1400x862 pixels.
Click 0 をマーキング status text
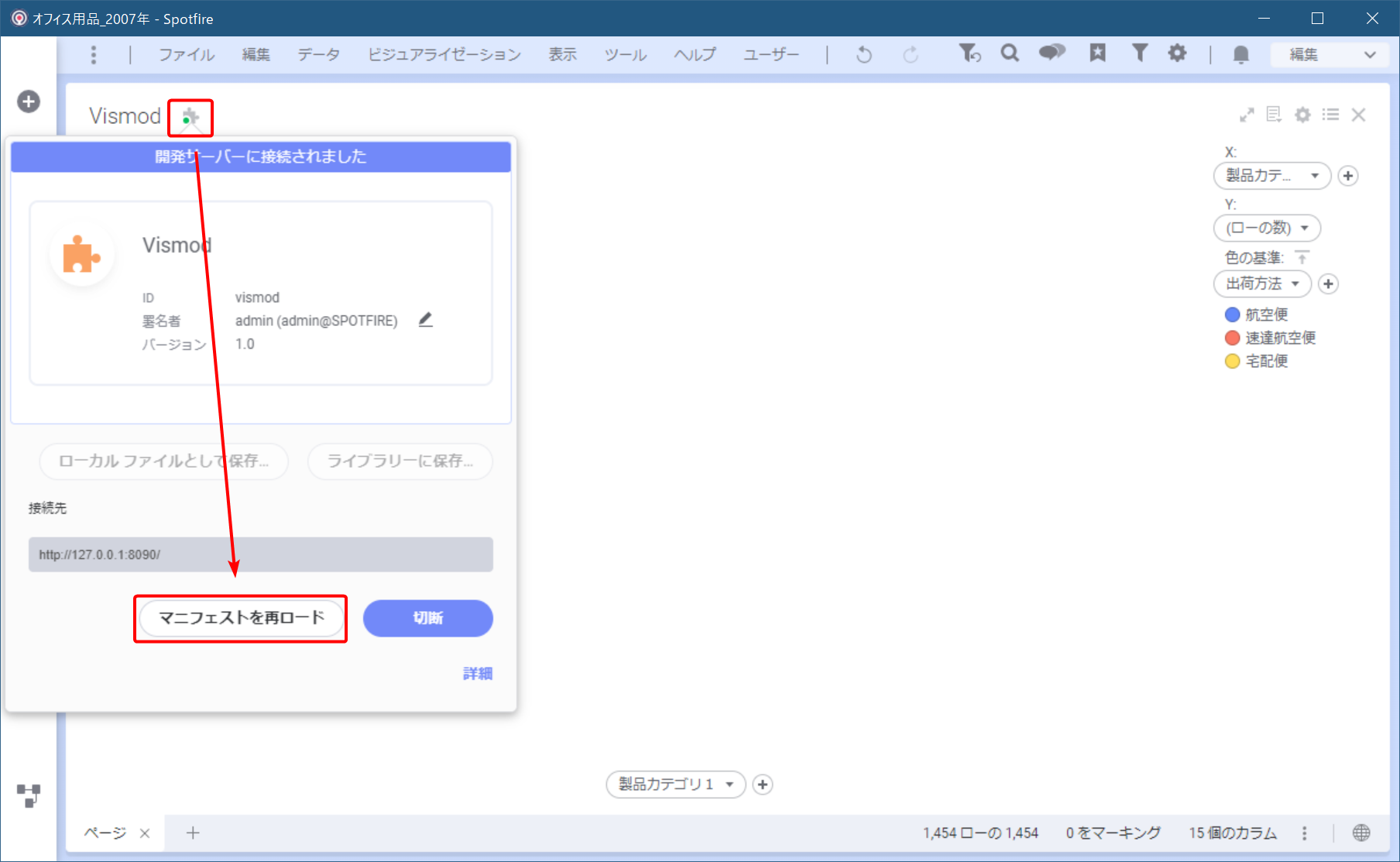coord(1113,833)
